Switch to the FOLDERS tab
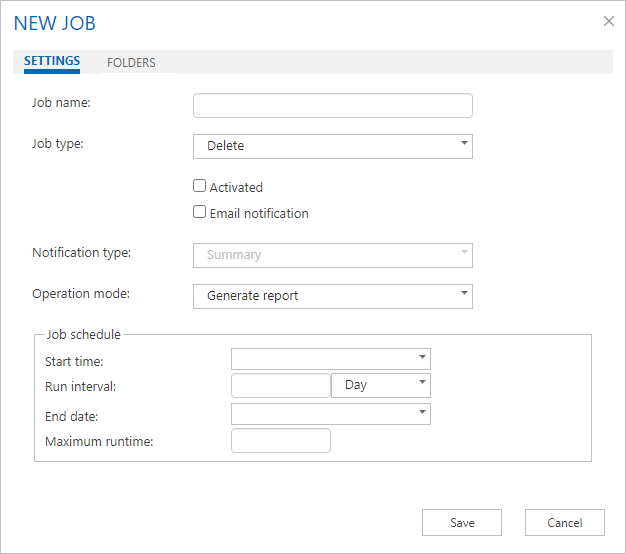The width and height of the screenshot is (626, 554). pyautogui.click(x=131, y=63)
